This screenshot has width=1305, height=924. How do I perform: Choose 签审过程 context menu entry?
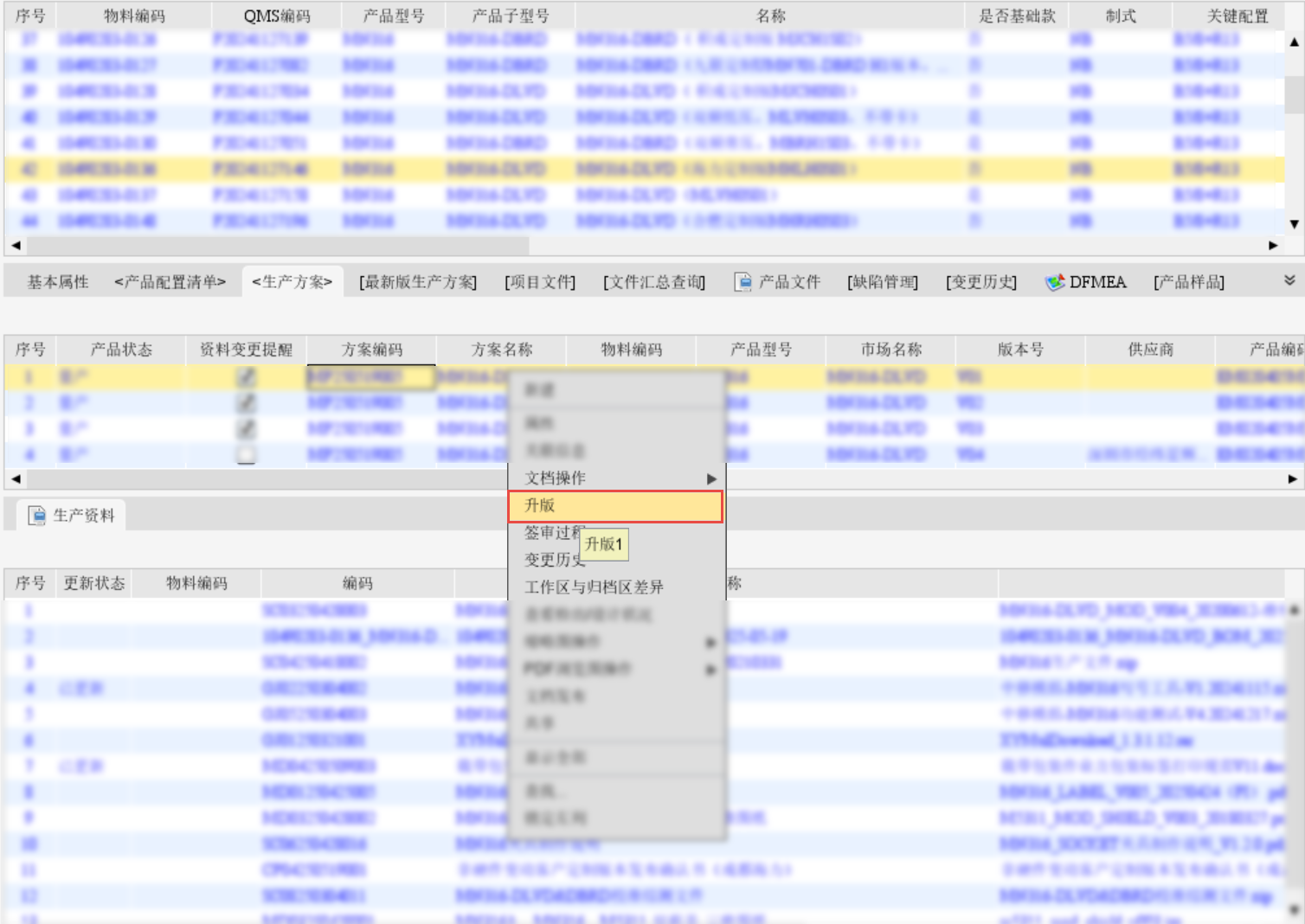[555, 533]
